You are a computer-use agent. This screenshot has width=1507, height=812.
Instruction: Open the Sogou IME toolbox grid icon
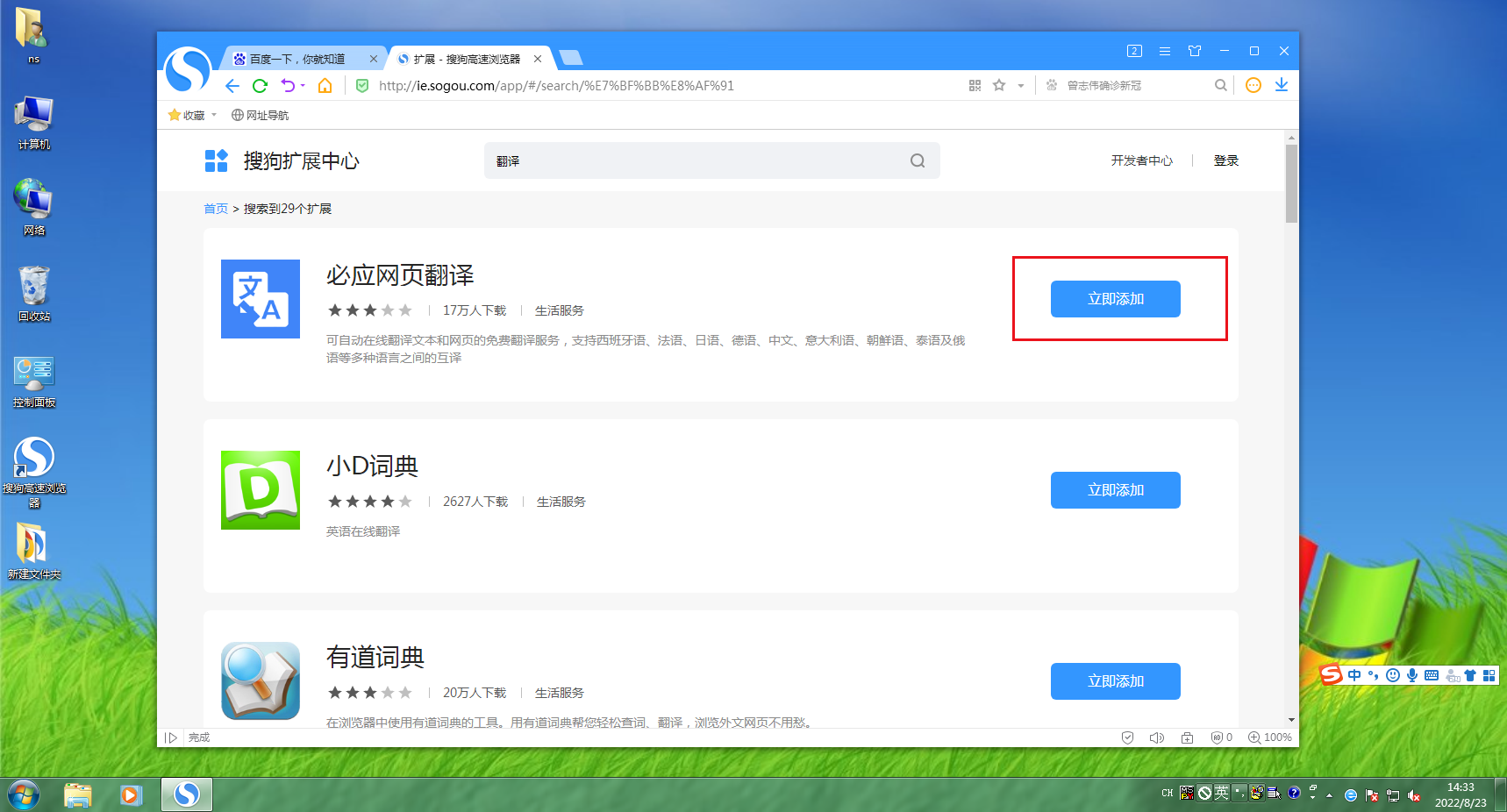tap(1489, 675)
